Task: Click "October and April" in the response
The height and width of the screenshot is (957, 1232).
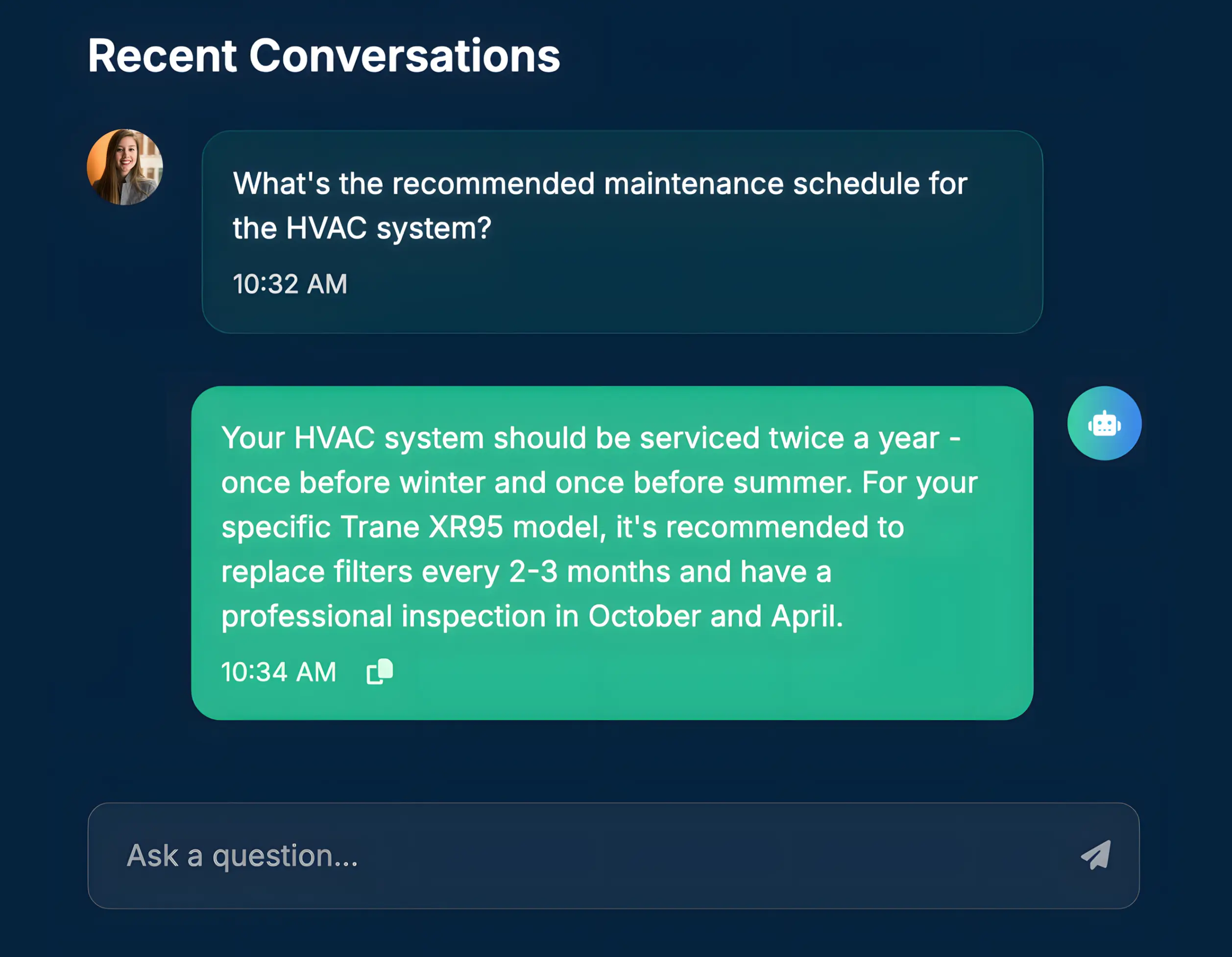Action: point(715,616)
